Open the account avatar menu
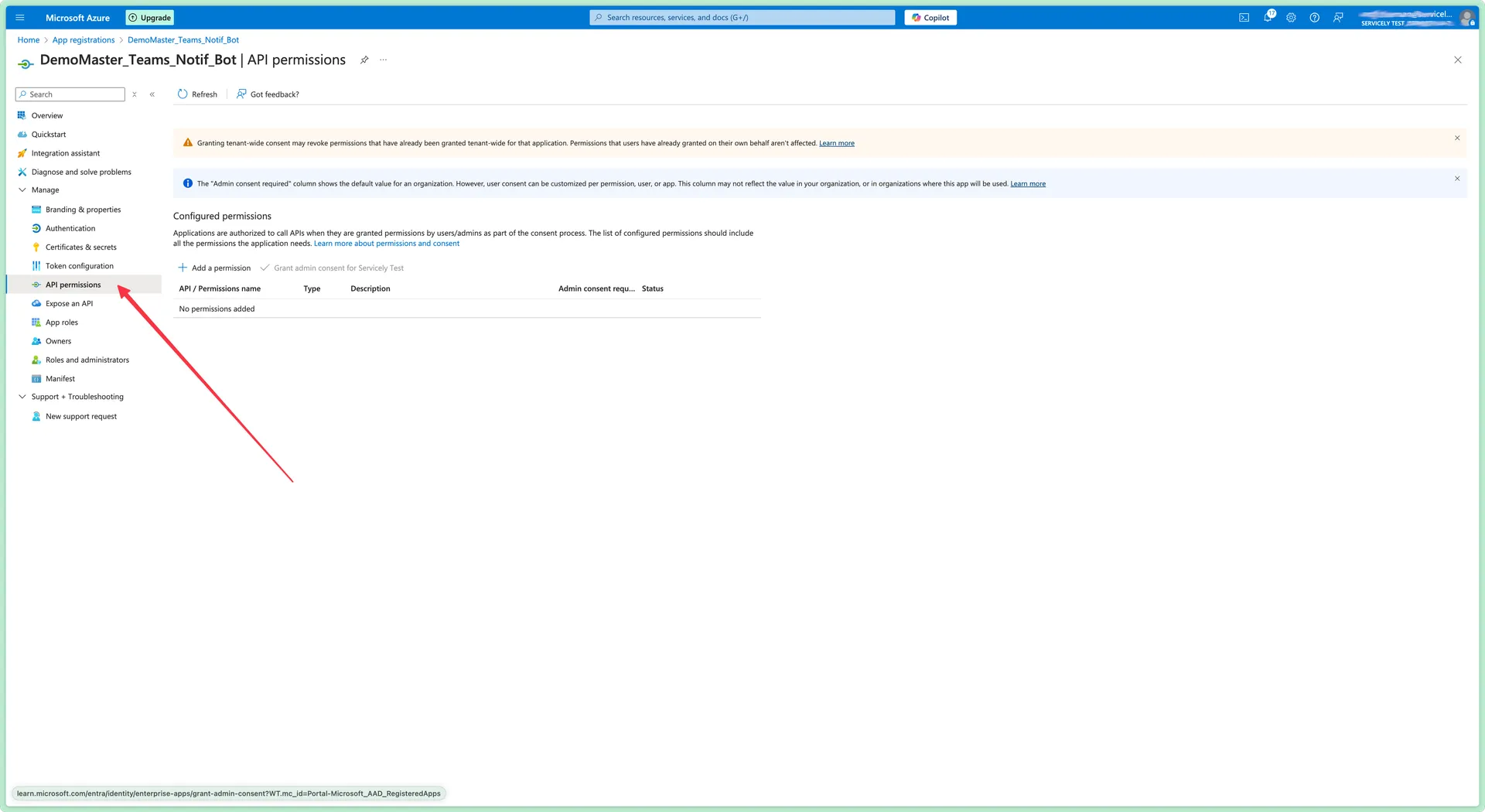This screenshot has width=1485, height=812. click(1467, 18)
